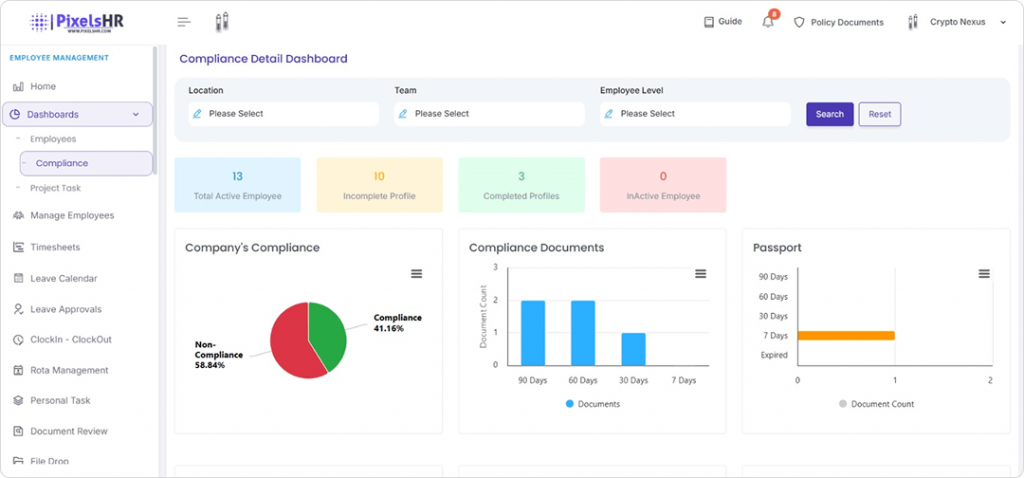Collapse the Dashboards sidebar section

pyautogui.click(x=135, y=115)
